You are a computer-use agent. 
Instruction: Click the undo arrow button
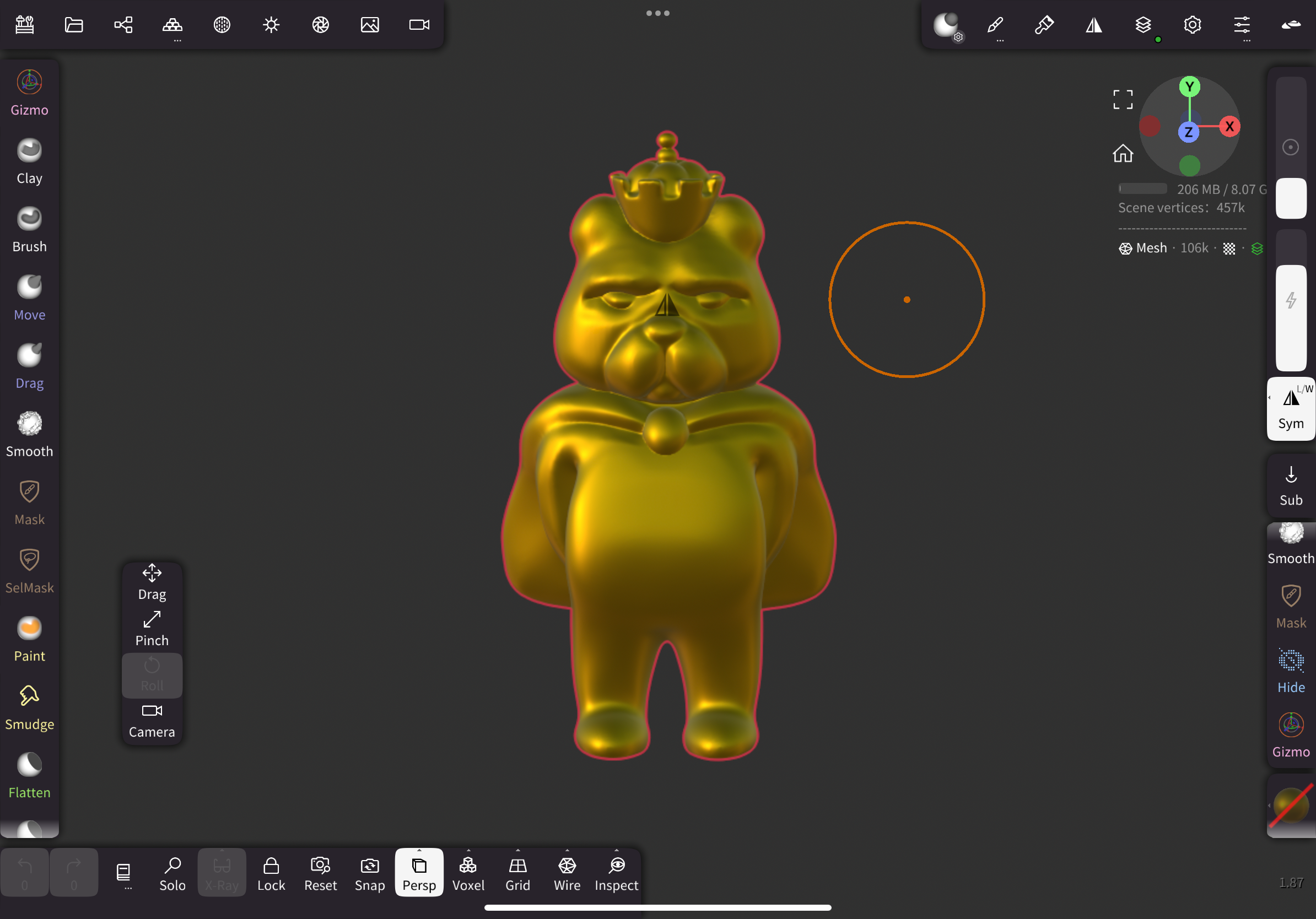(25, 872)
